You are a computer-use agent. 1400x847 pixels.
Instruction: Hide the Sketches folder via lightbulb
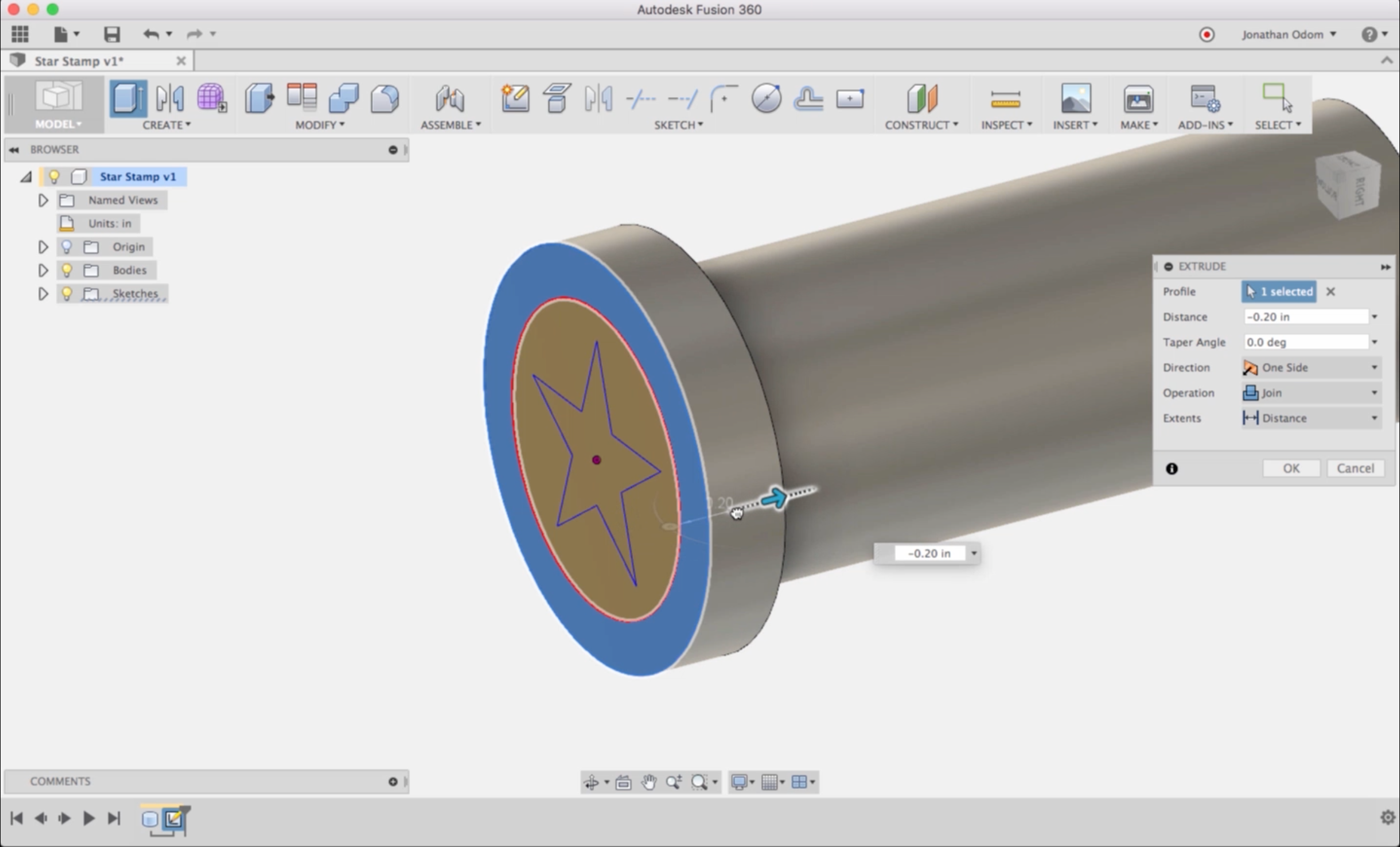[x=67, y=293]
